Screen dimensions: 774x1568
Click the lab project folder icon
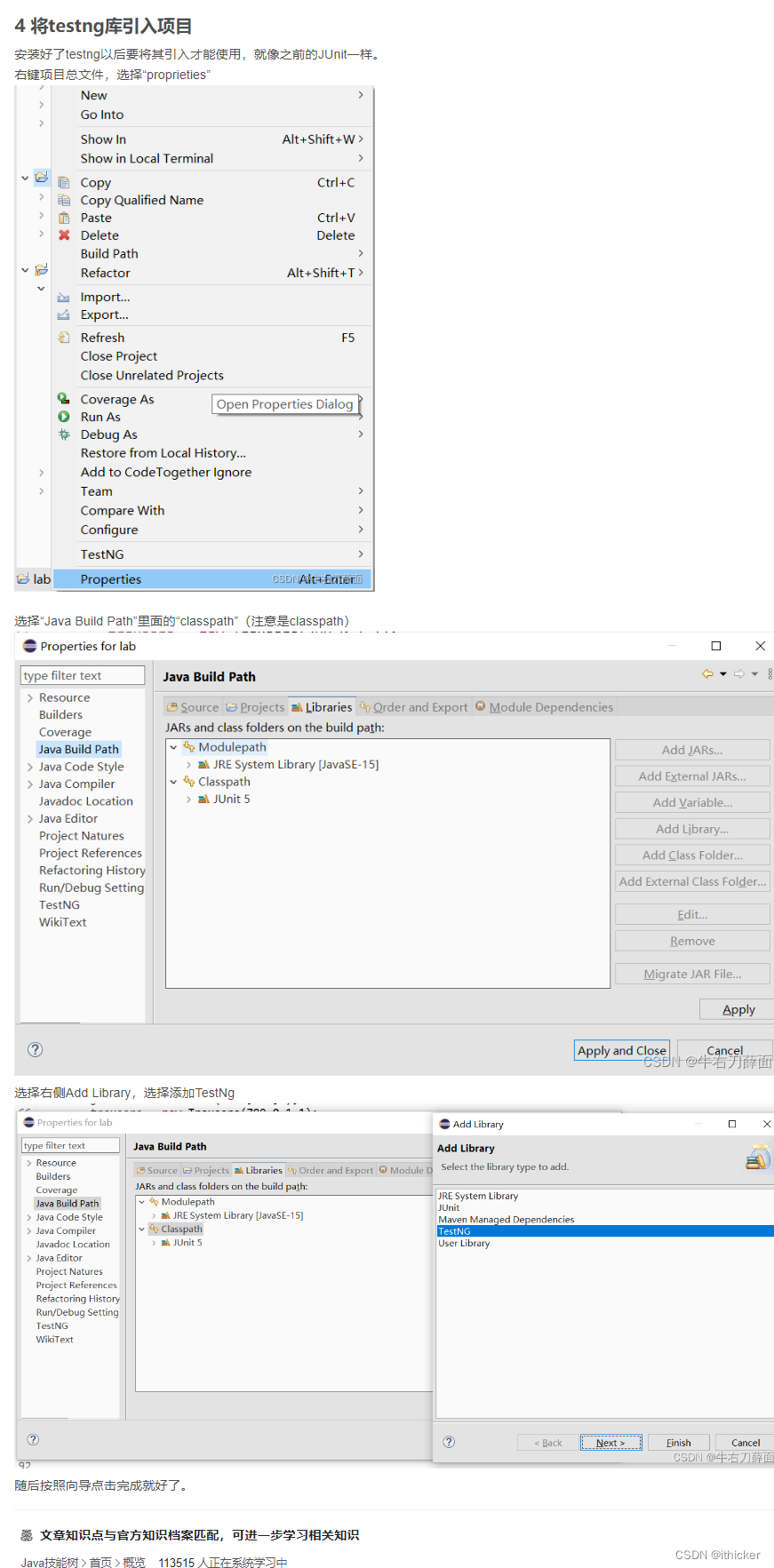coord(23,579)
